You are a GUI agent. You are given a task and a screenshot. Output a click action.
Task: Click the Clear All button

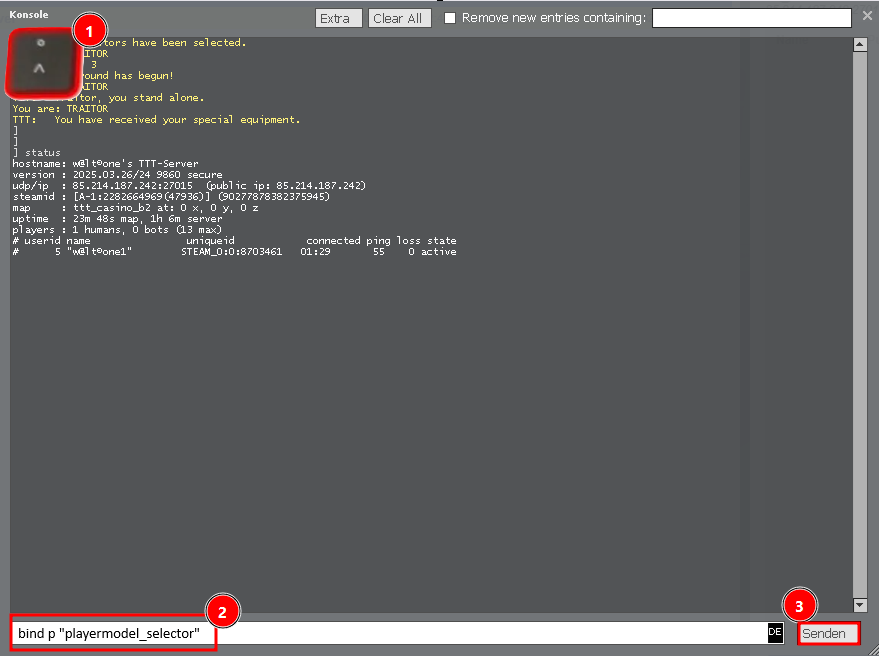pyautogui.click(x=400, y=19)
